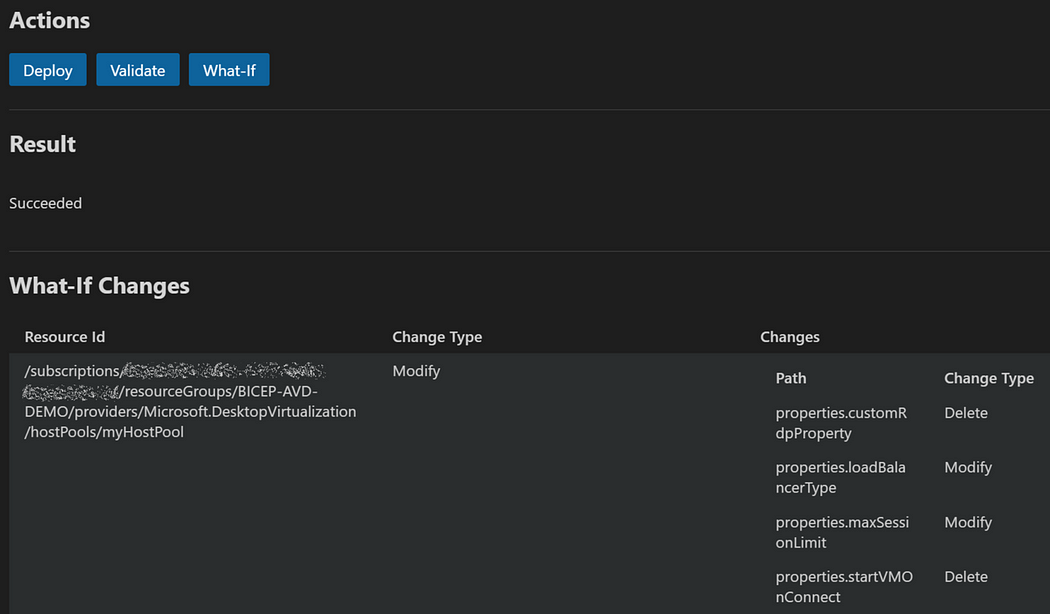
Task: Click the resource-level Modify change type cell
Action: coord(416,371)
